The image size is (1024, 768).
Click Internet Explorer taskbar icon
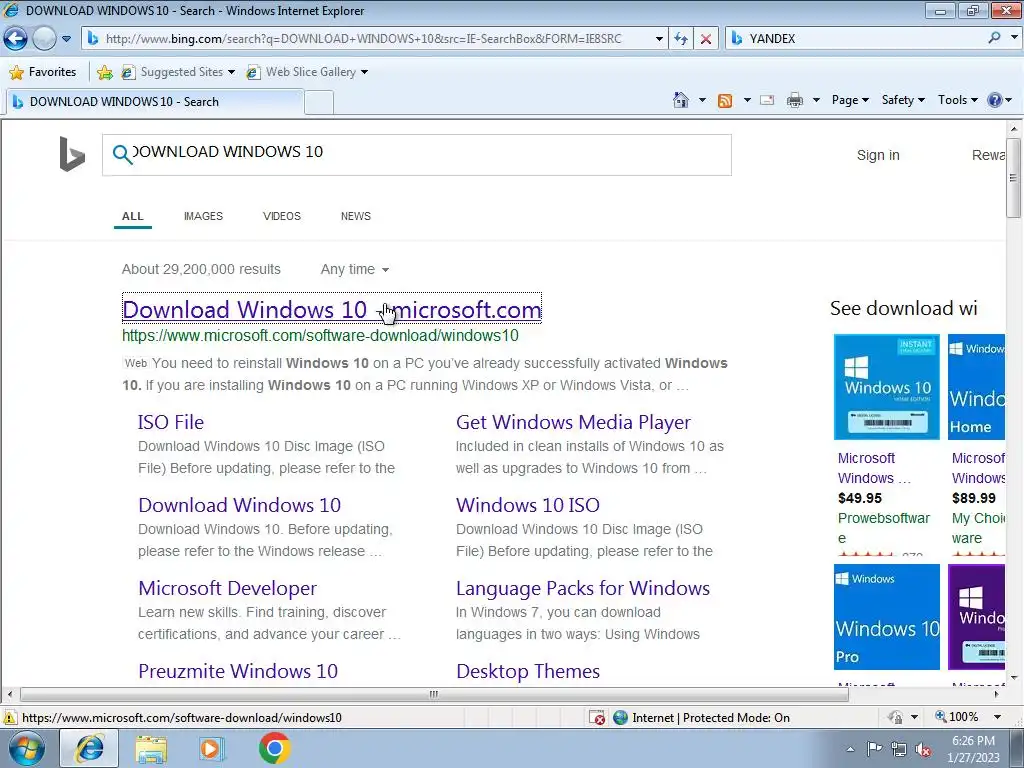89,748
